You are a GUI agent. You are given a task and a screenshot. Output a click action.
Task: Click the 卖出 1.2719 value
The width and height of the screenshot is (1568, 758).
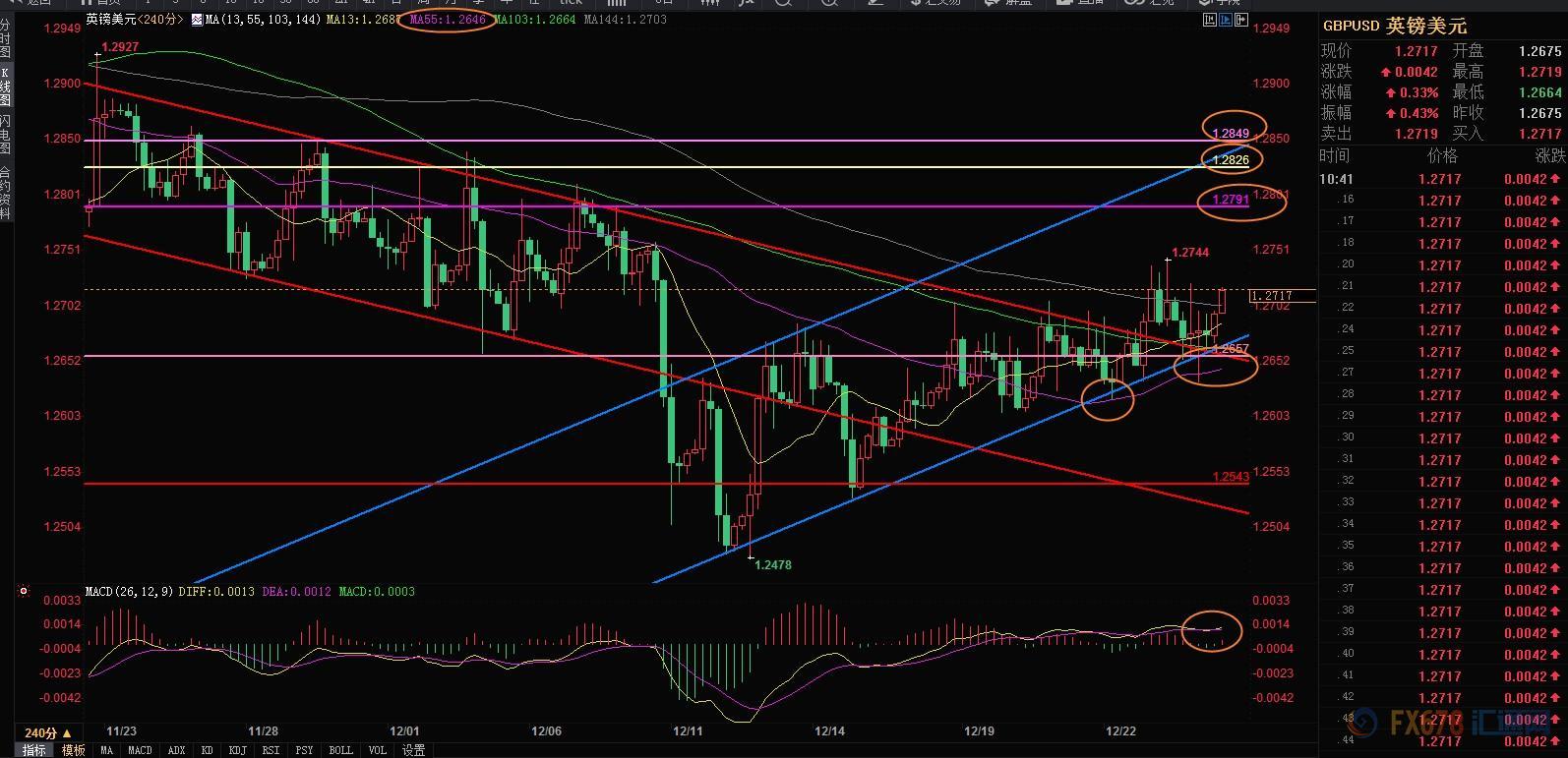click(1415, 134)
